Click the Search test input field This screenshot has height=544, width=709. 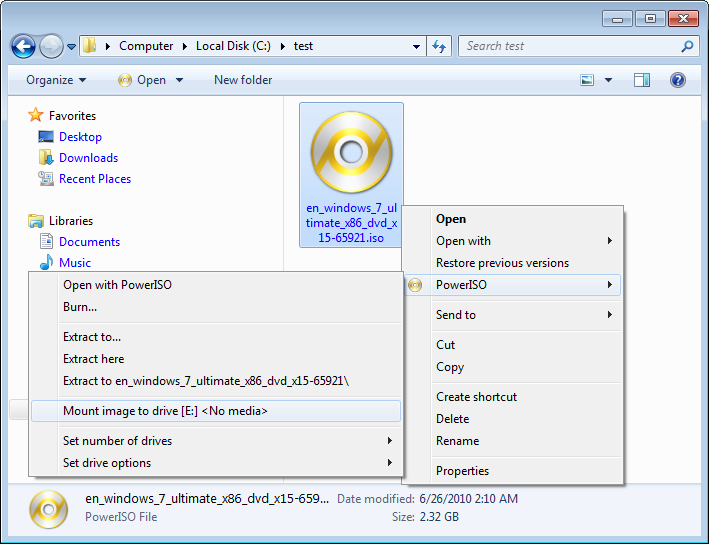pos(570,46)
